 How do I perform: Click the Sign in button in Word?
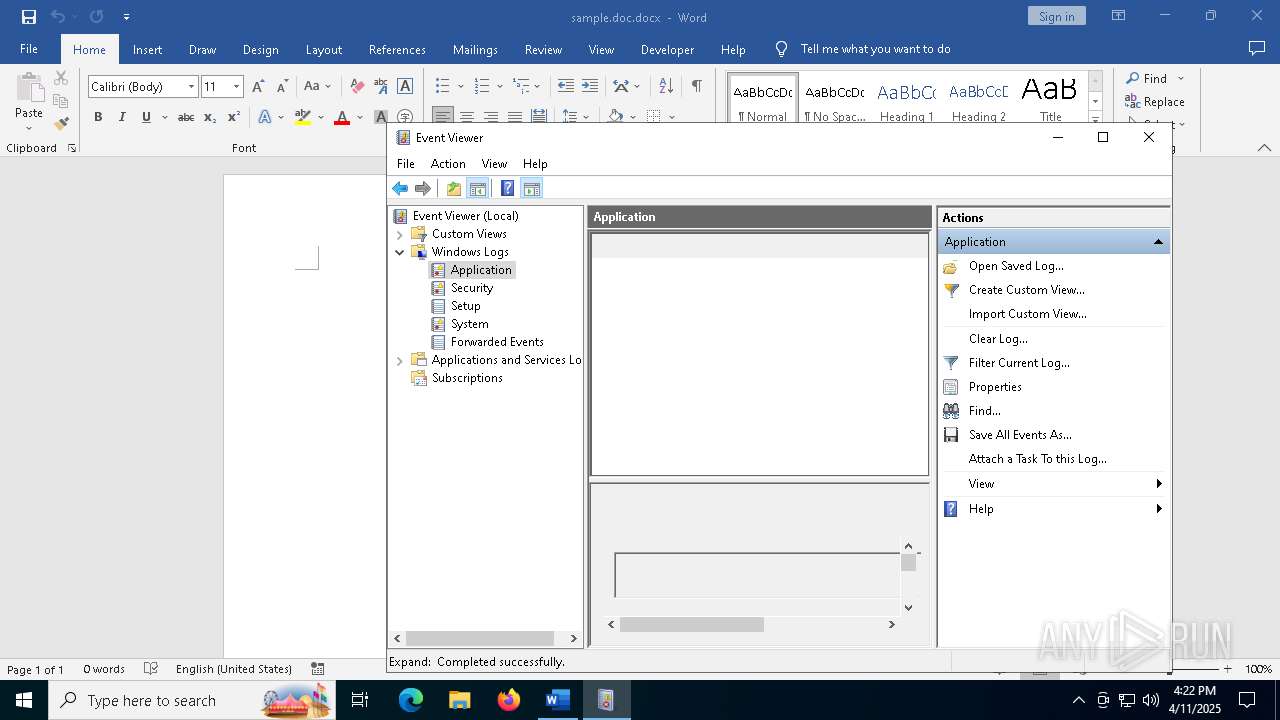pos(1056,16)
